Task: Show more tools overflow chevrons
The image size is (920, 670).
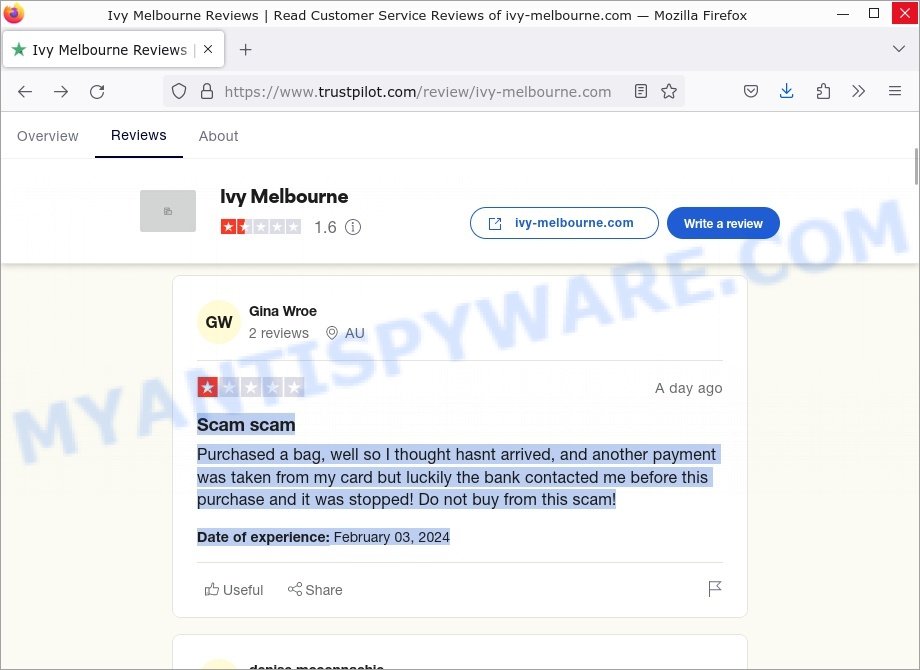Action: 858,92
